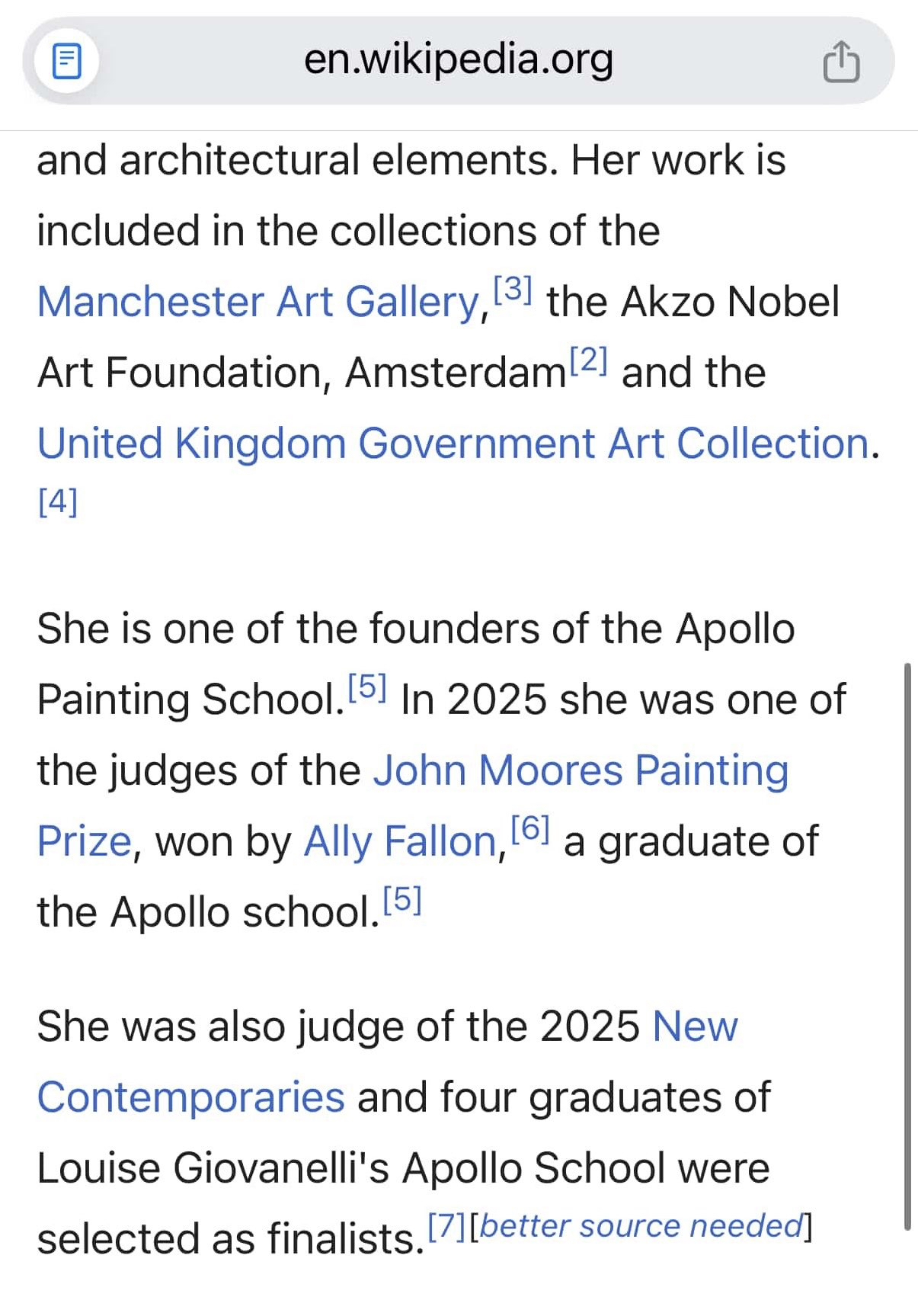The height and width of the screenshot is (1316, 918).
Task: Open the page reader menu icon
Action: pos(67,61)
